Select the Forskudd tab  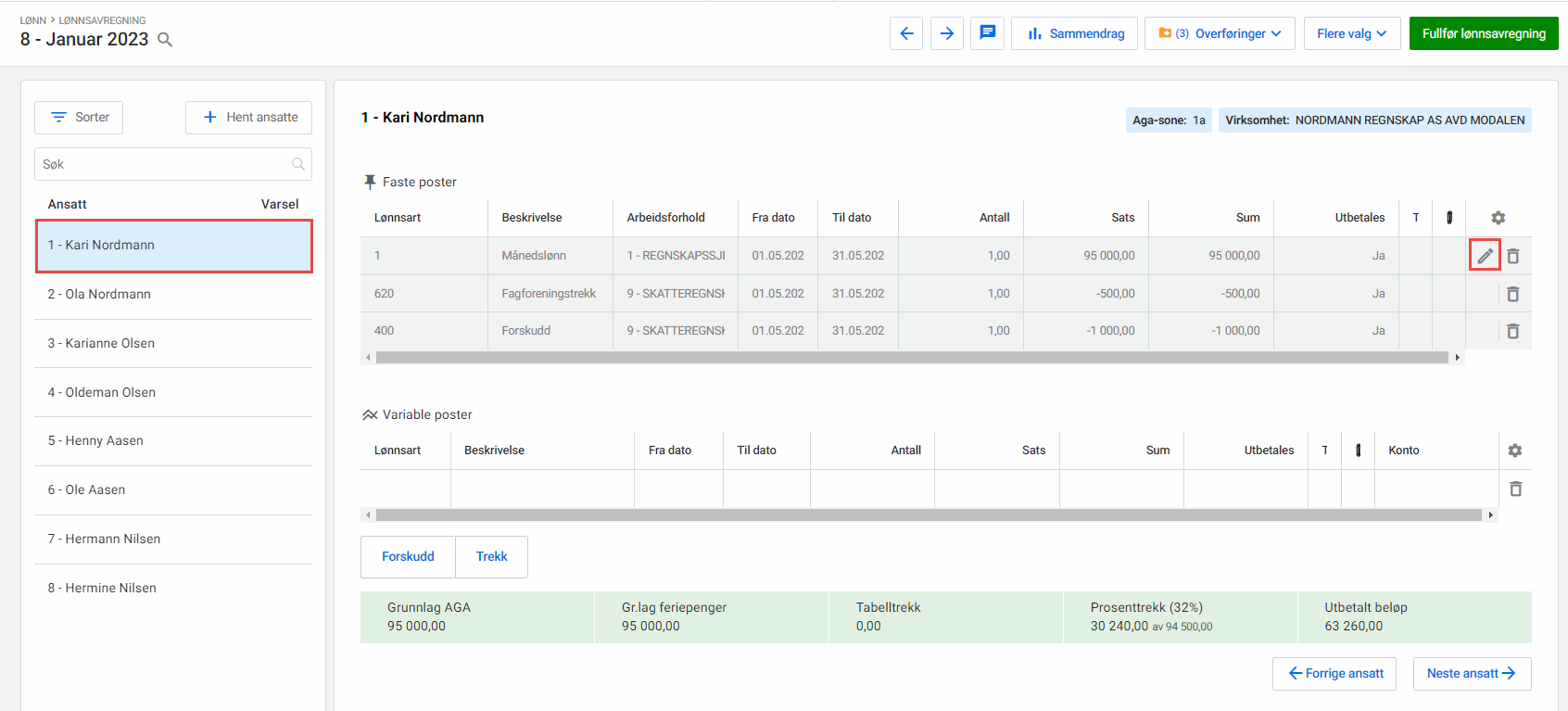pyautogui.click(x=408, y=557)
